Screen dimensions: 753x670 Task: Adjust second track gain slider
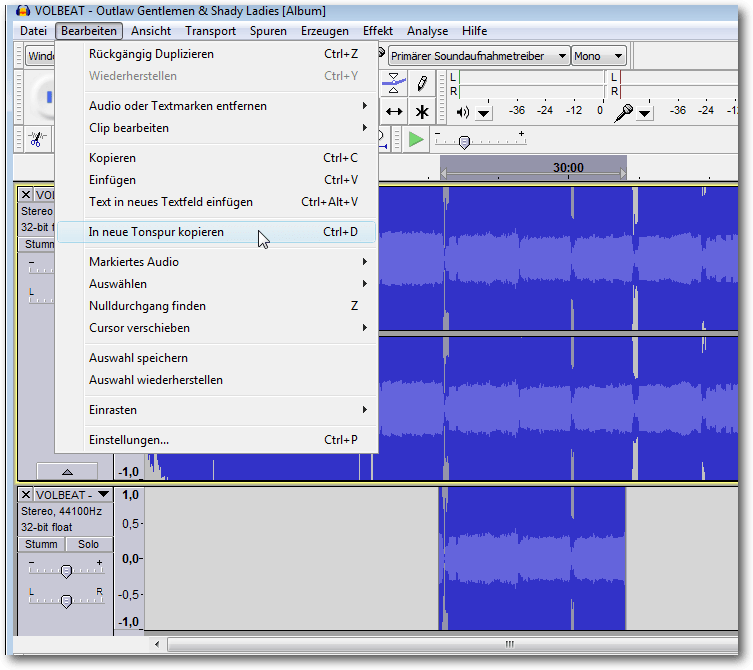[66, 571]
